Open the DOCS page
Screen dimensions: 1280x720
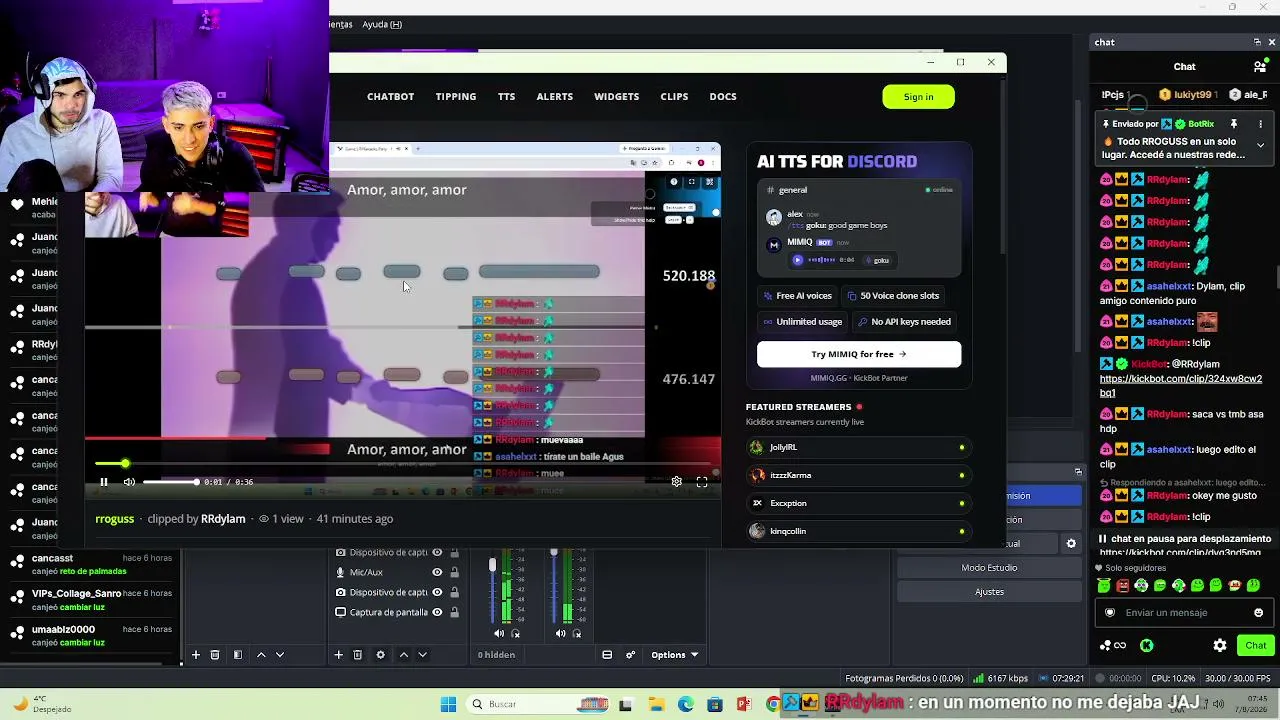(x=723, y=97)
